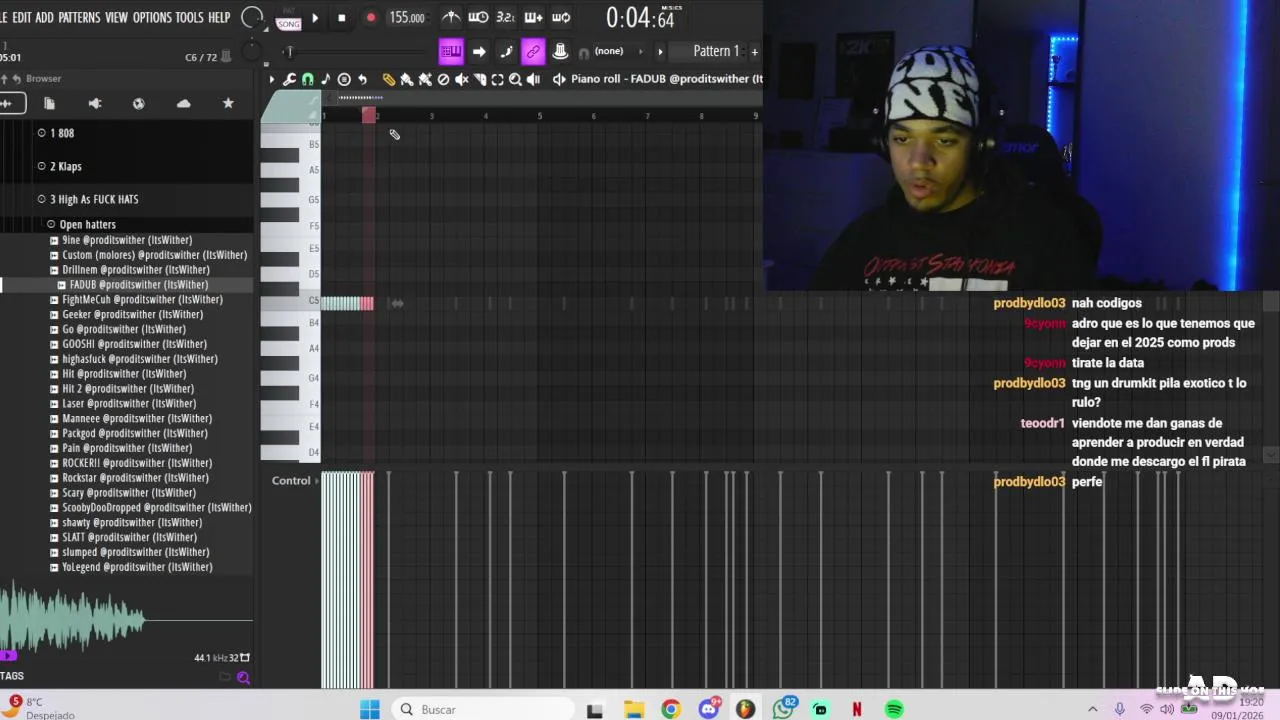Click the 155.000 tempo field
Viewport: 1280px width, 720px height.
click(x=407, y=18)
